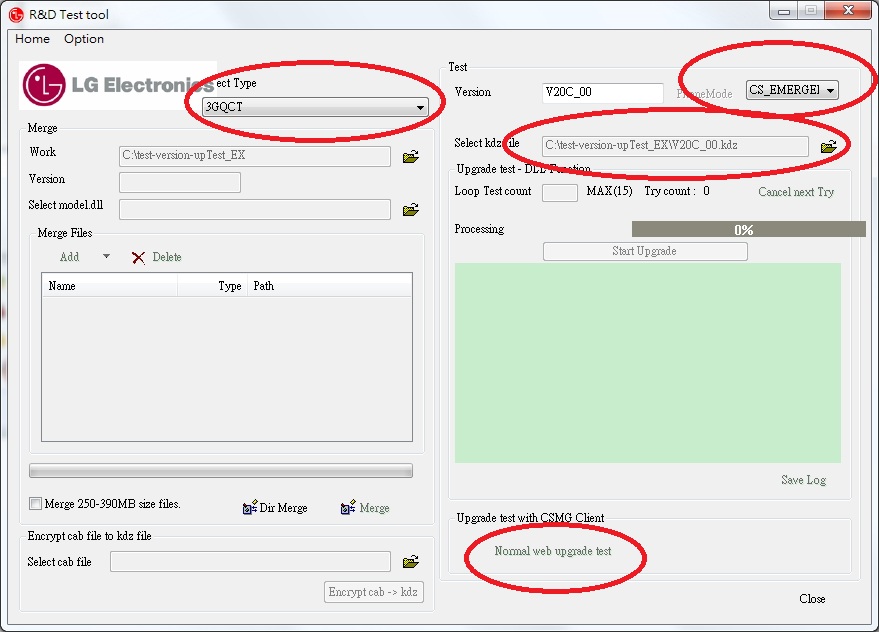The width and height of the screenshot is (879, 632).
Task: Close the window with the red X button
Action: [849, 10]
